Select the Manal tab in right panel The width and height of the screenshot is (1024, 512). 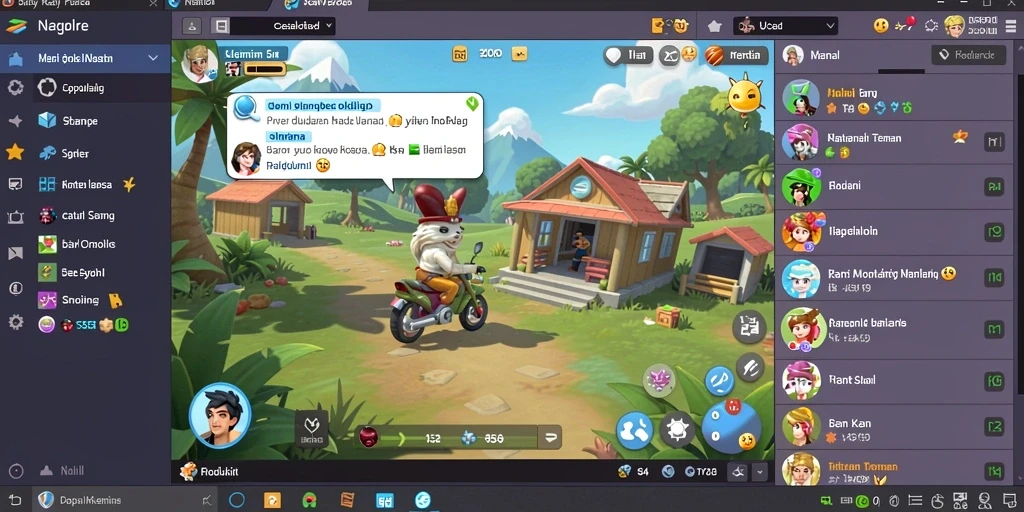click(x=811, y=56)
